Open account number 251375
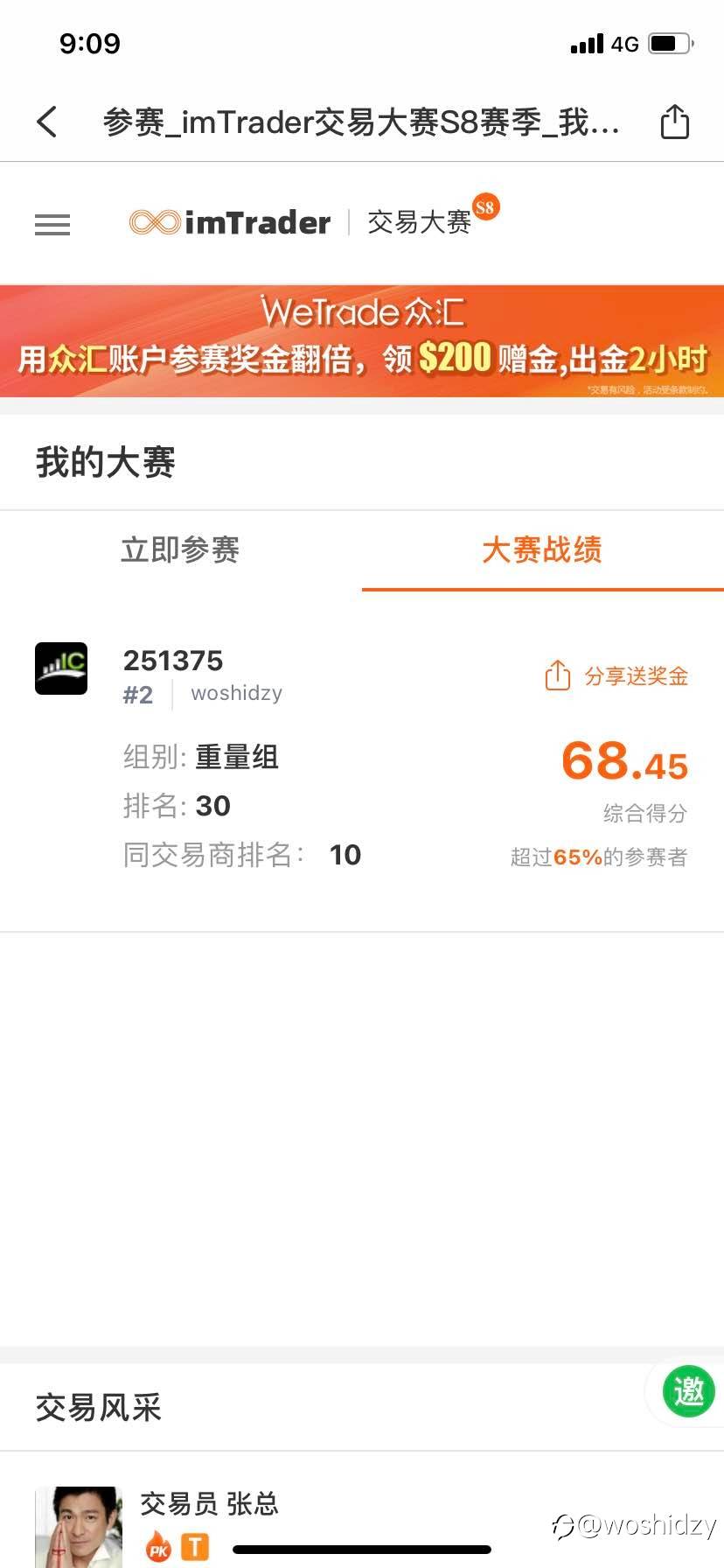Screen dimensions: 724x1568 [x=173, y=661]
